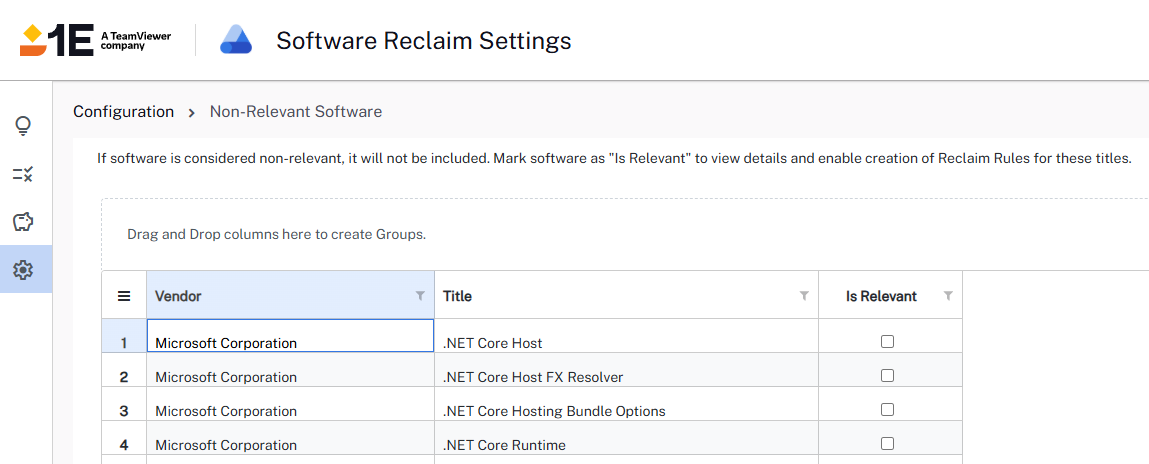Tick Is Relevant for .NET Core Hosting Bundle Options
The image size is (1149, 464).
click(887, 410)
